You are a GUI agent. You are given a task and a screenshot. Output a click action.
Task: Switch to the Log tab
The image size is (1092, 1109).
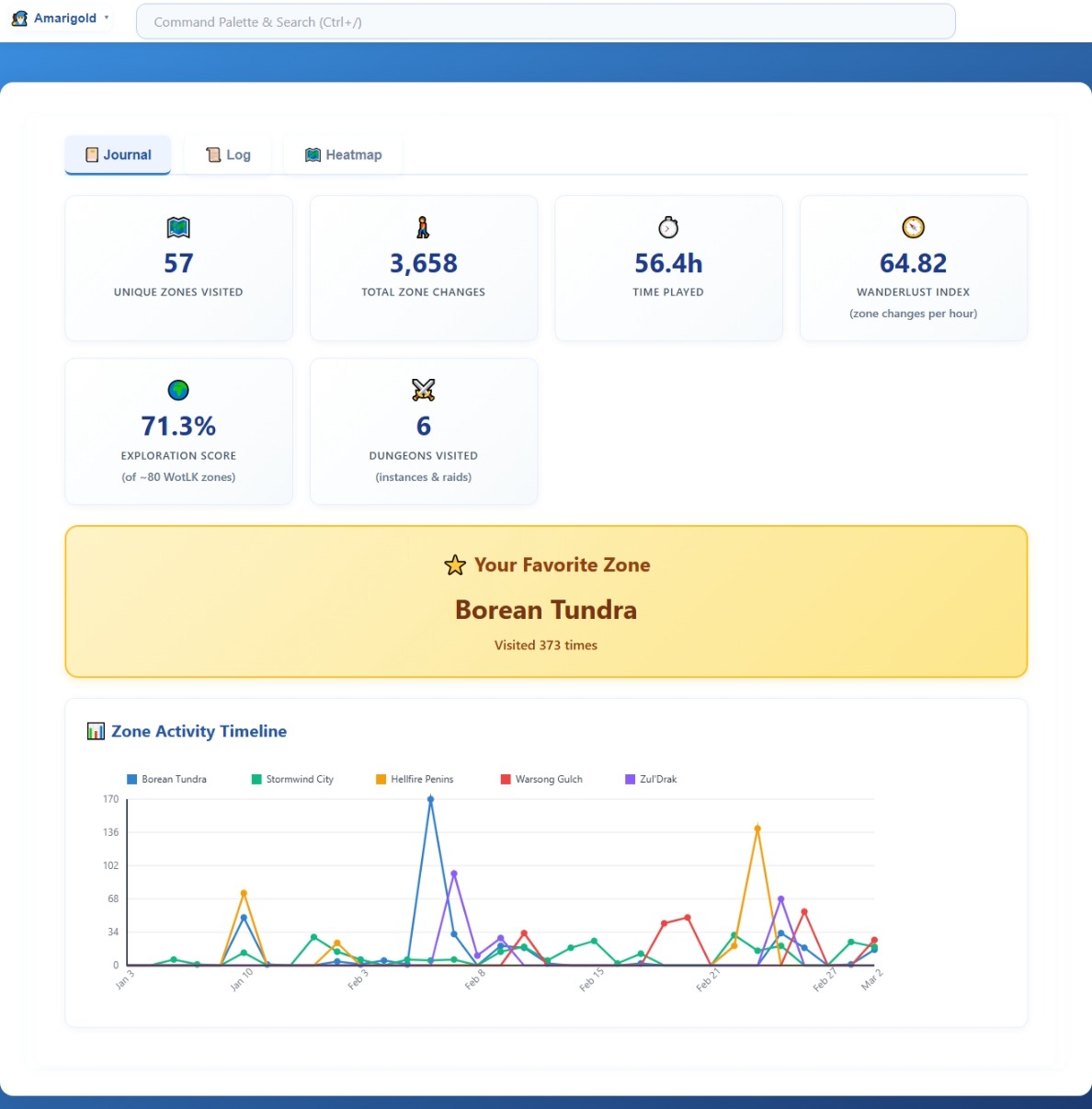pyautogui.click(x=228, y=154)
